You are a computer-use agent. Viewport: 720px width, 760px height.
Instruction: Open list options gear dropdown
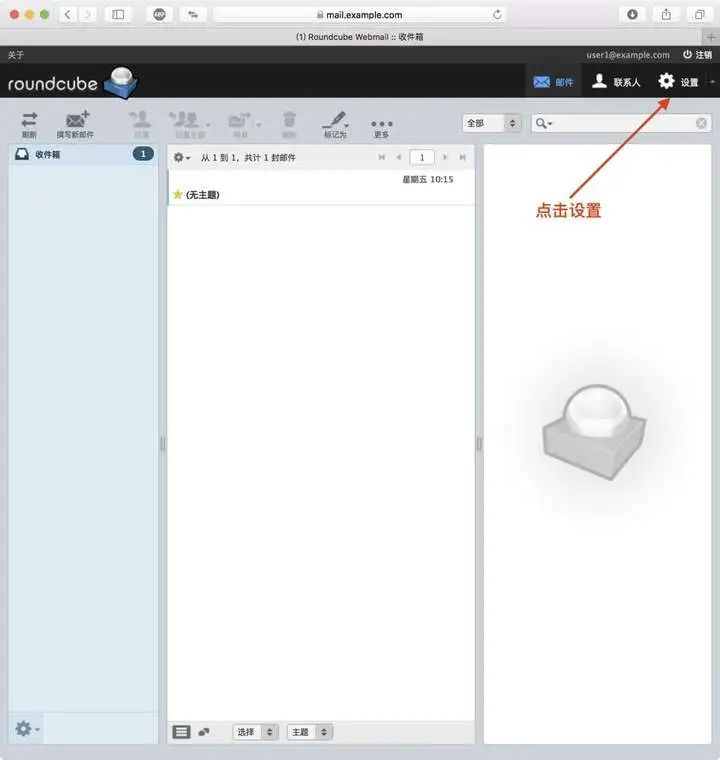pyautogui.click(x=182, y=158)
